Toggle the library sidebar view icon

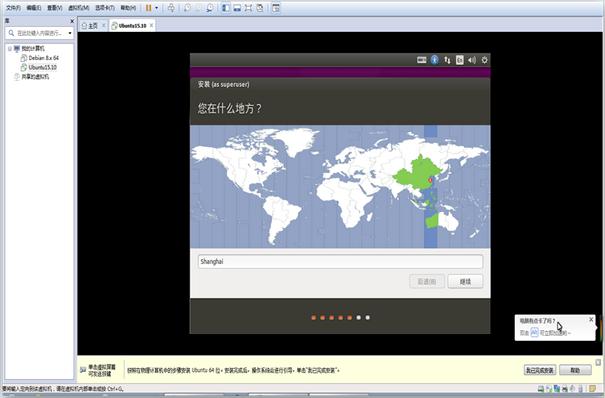[226, 8]
